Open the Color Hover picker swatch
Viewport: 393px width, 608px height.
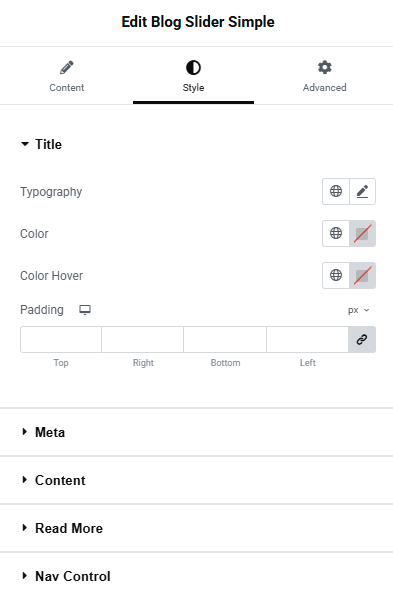(x=362, y=275)
